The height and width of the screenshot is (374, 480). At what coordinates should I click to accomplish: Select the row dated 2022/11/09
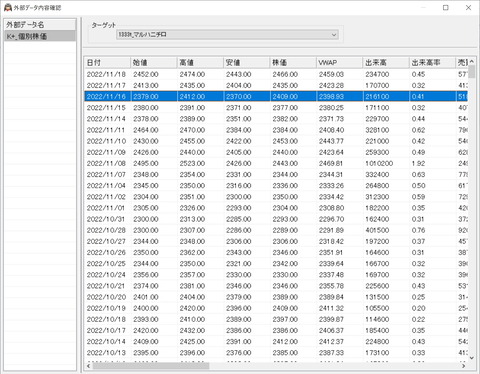(276, 152)
